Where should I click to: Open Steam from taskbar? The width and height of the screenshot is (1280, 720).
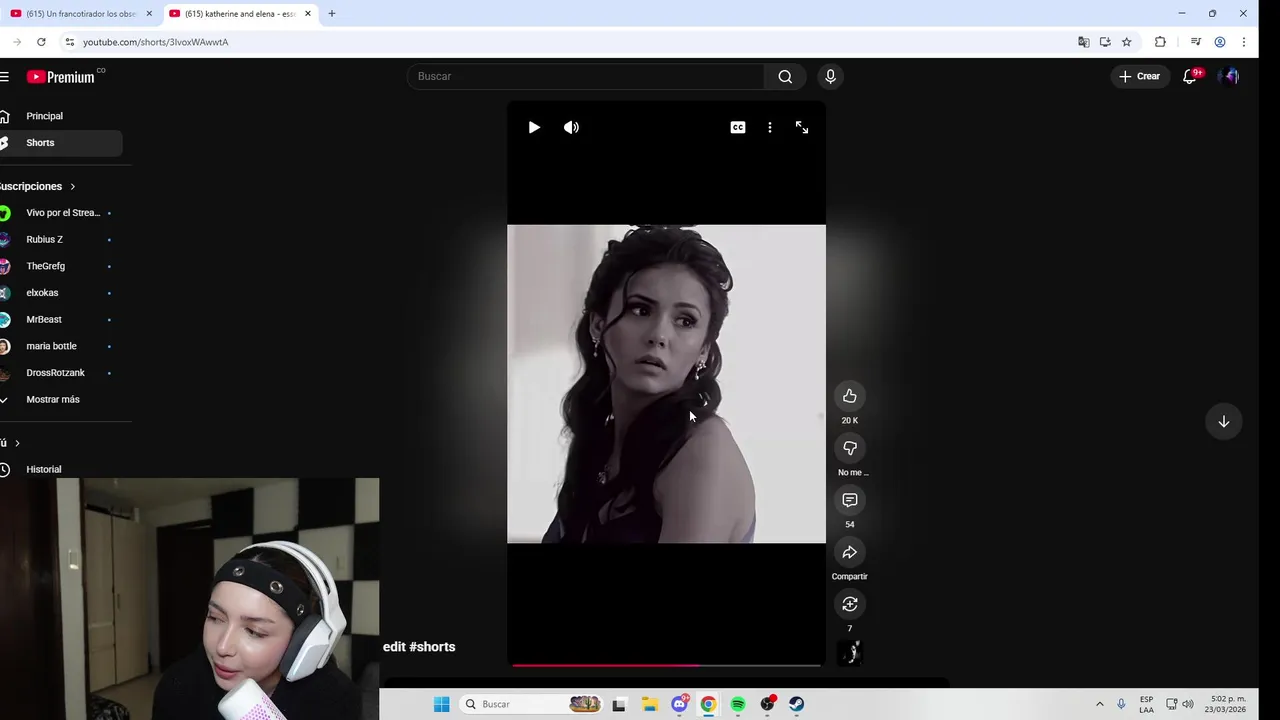797,704
